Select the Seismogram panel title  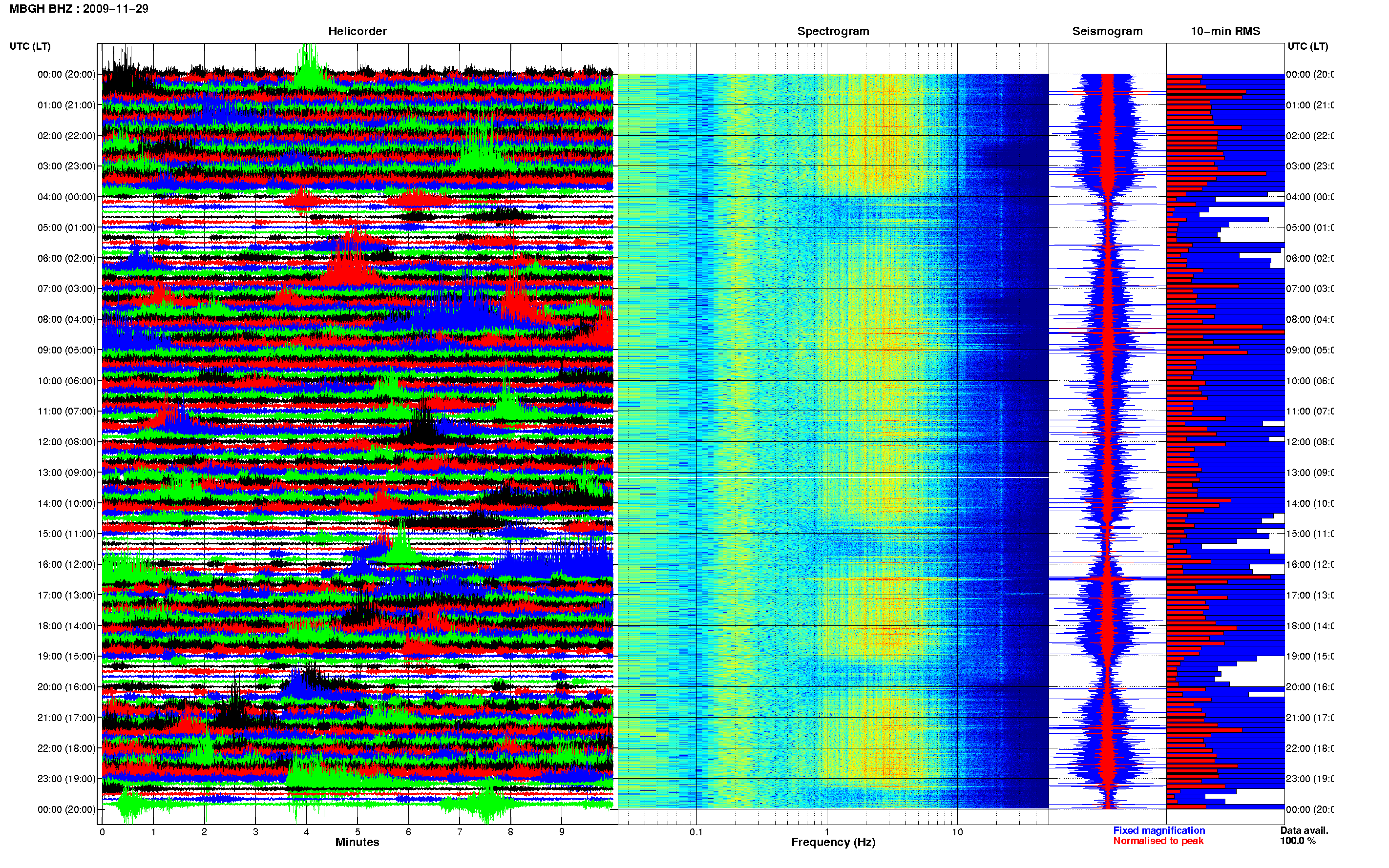click(x=1107, y=31)
